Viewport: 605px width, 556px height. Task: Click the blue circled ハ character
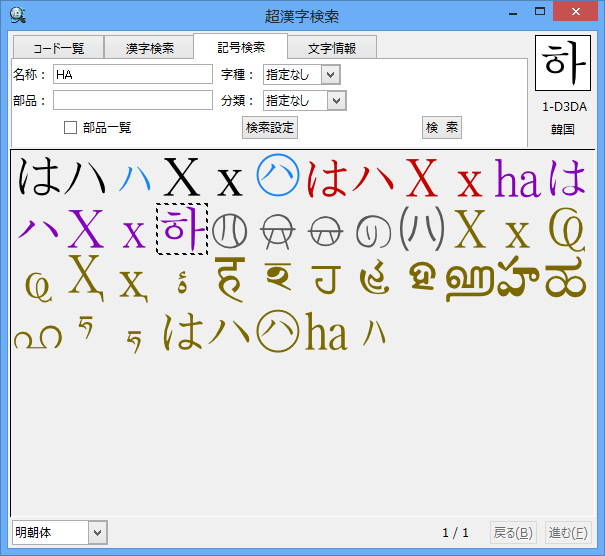pyautogui.click(x=279, y=178)
